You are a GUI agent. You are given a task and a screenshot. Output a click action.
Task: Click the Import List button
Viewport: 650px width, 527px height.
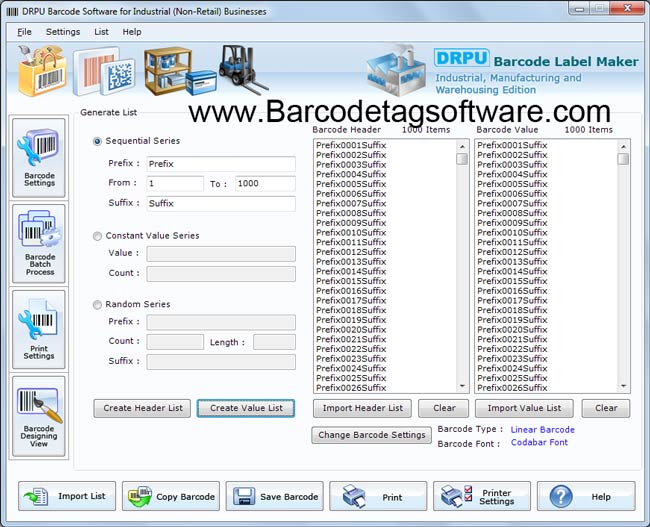point(67,496)
